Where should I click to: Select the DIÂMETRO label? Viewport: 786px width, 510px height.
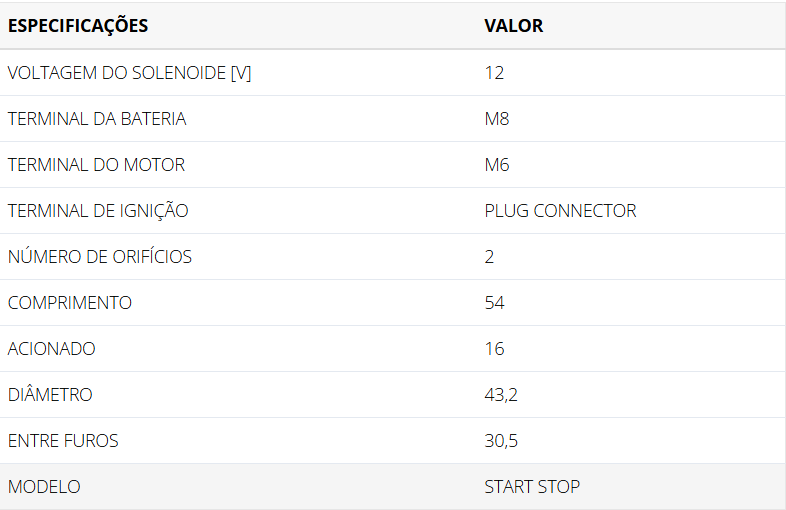(x=50, y=395)
